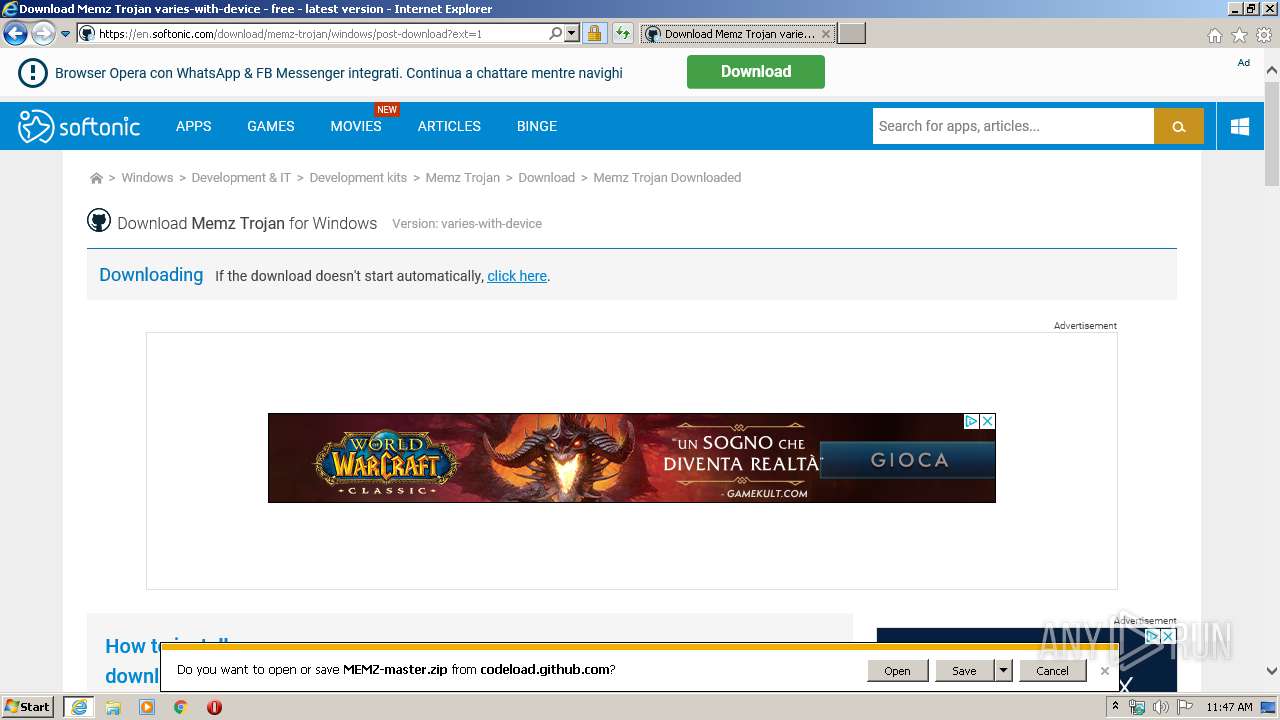This screenshot has width=1280, height=720.
Task: Click Open in the download prompt
Action: tap(897, 671)
